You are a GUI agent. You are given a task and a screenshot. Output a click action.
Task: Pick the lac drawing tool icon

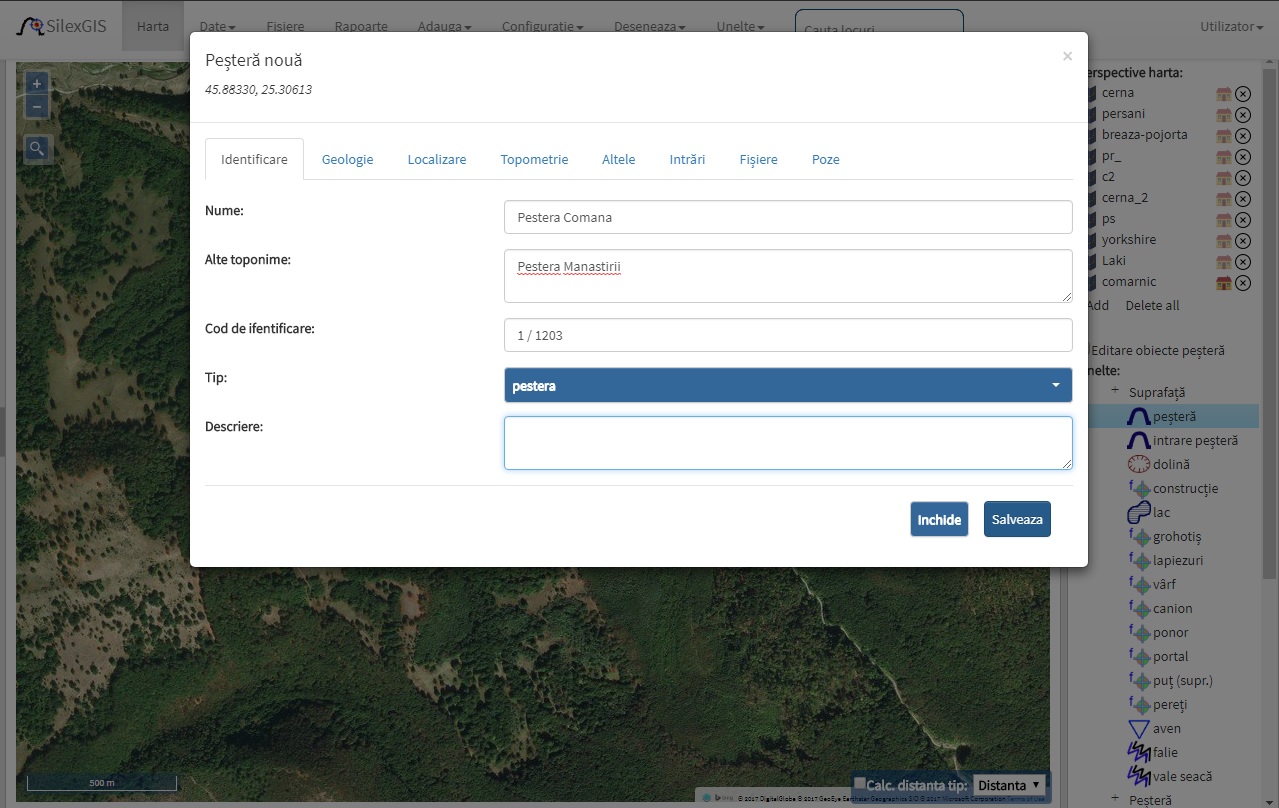(x=1138, y=512)
